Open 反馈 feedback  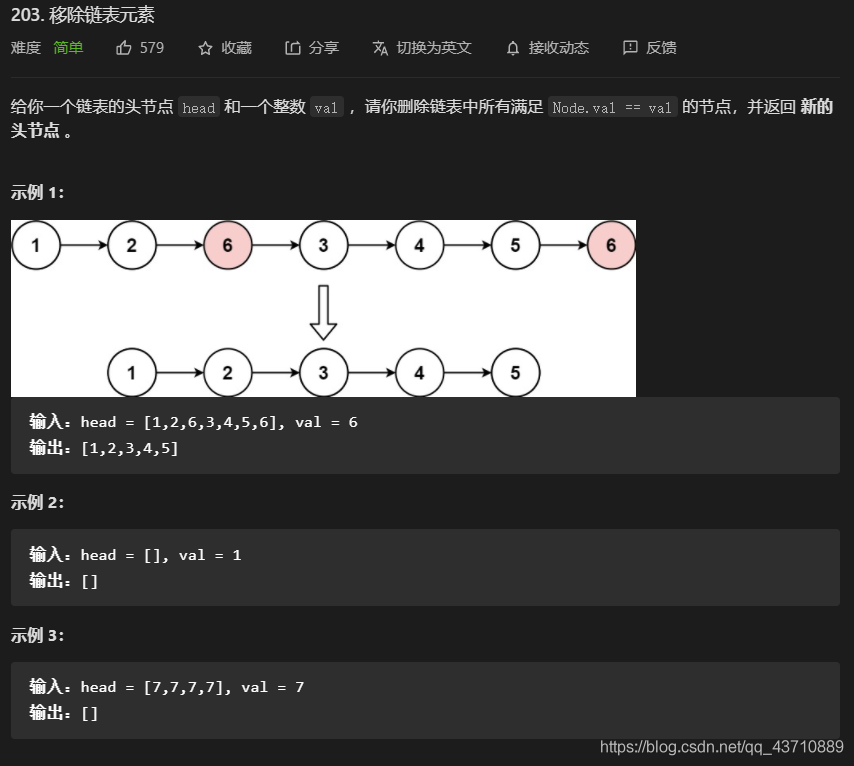(661, 48)
